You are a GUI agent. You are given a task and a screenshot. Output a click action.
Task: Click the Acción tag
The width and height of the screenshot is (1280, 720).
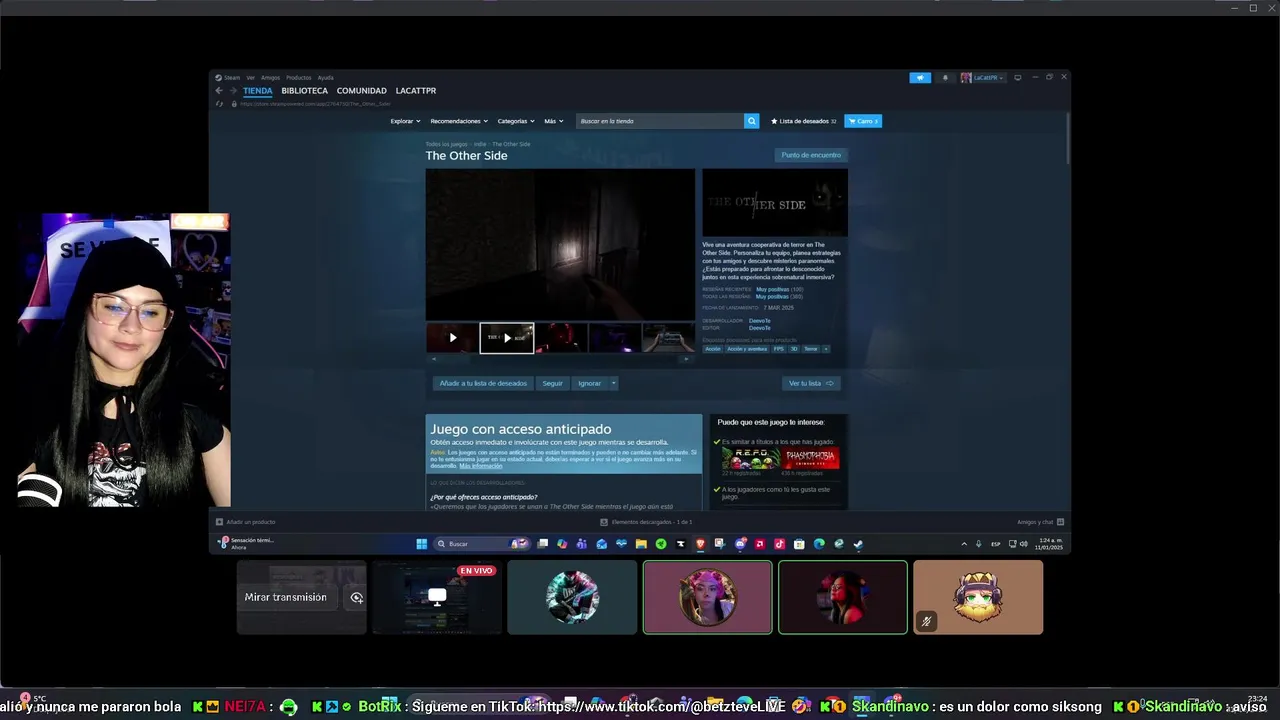click(x=712, y=349)
